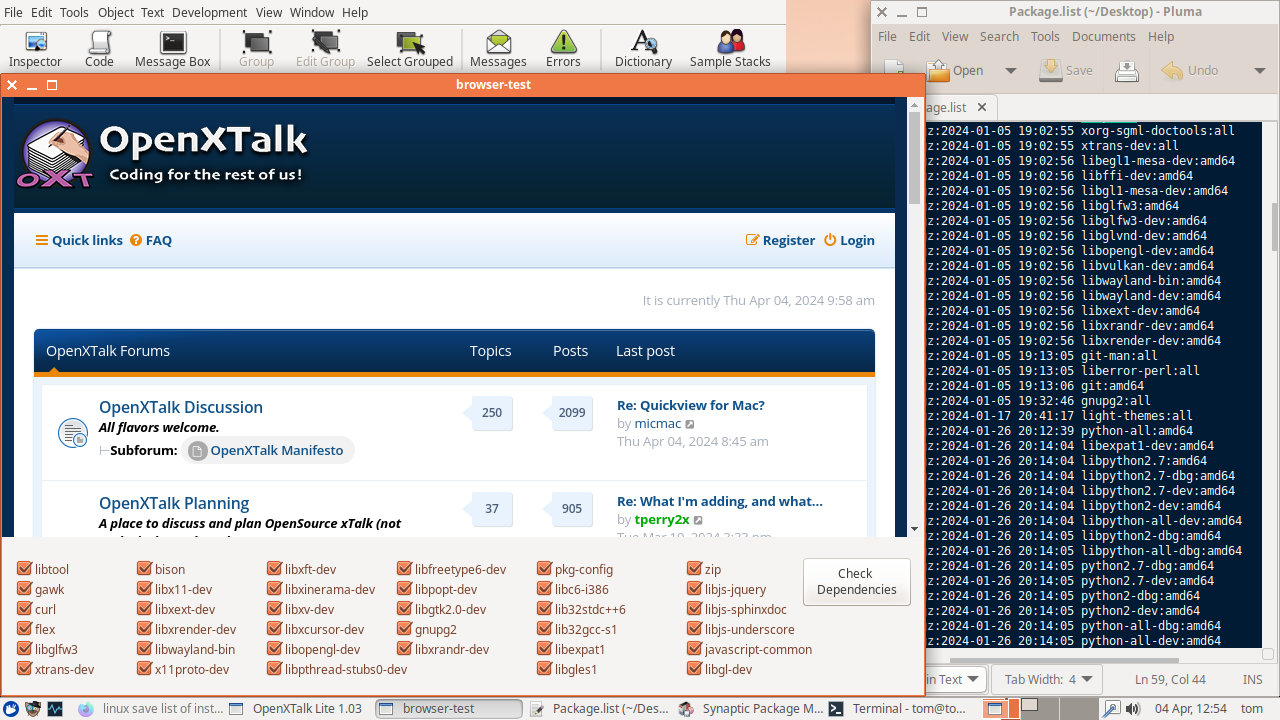Switch to Terminal in the taskbar
1280x720 pixels.
point(897,708)
